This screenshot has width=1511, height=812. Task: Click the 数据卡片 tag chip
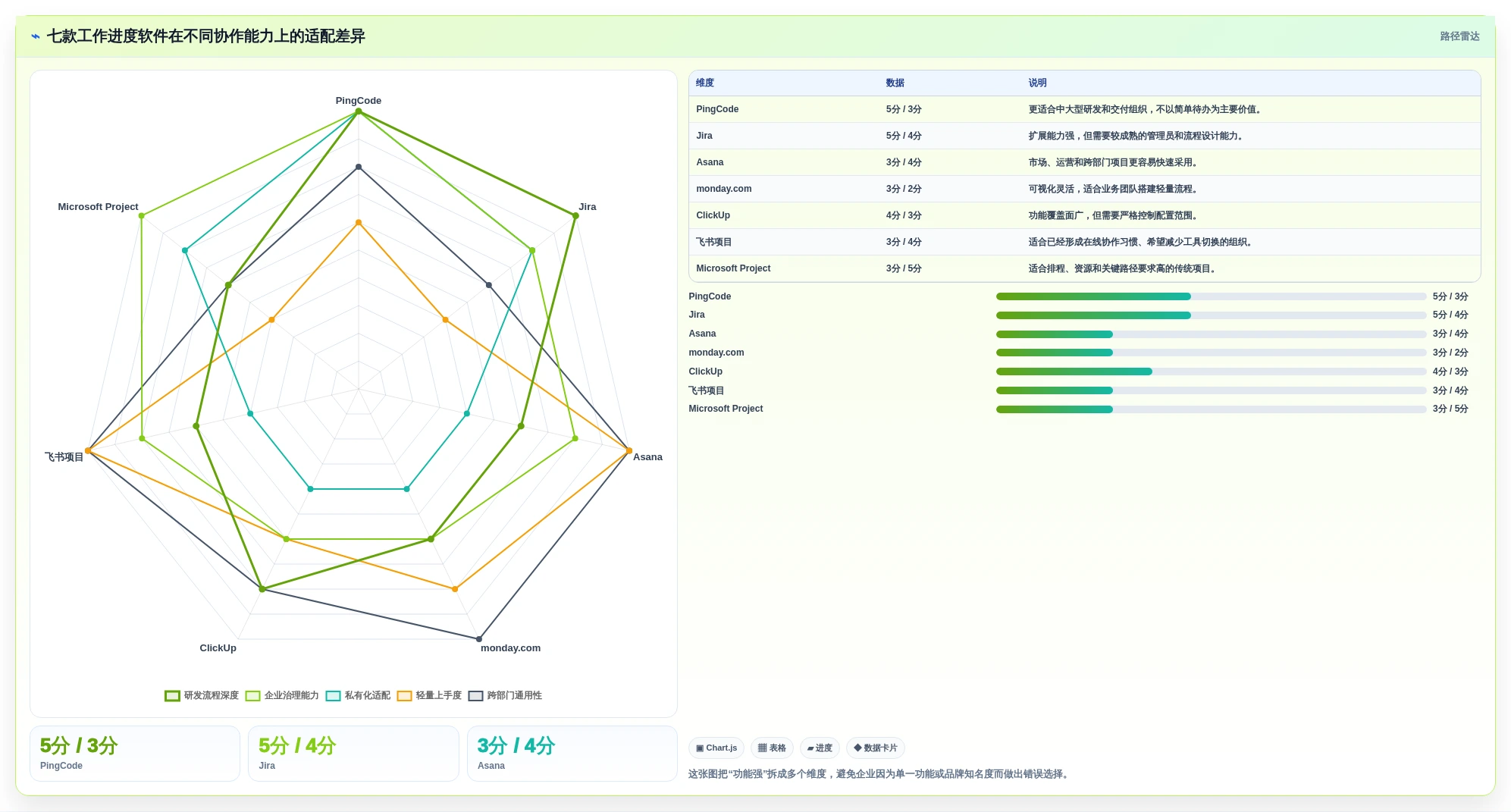pyautogui.click(x=876, y=748)
